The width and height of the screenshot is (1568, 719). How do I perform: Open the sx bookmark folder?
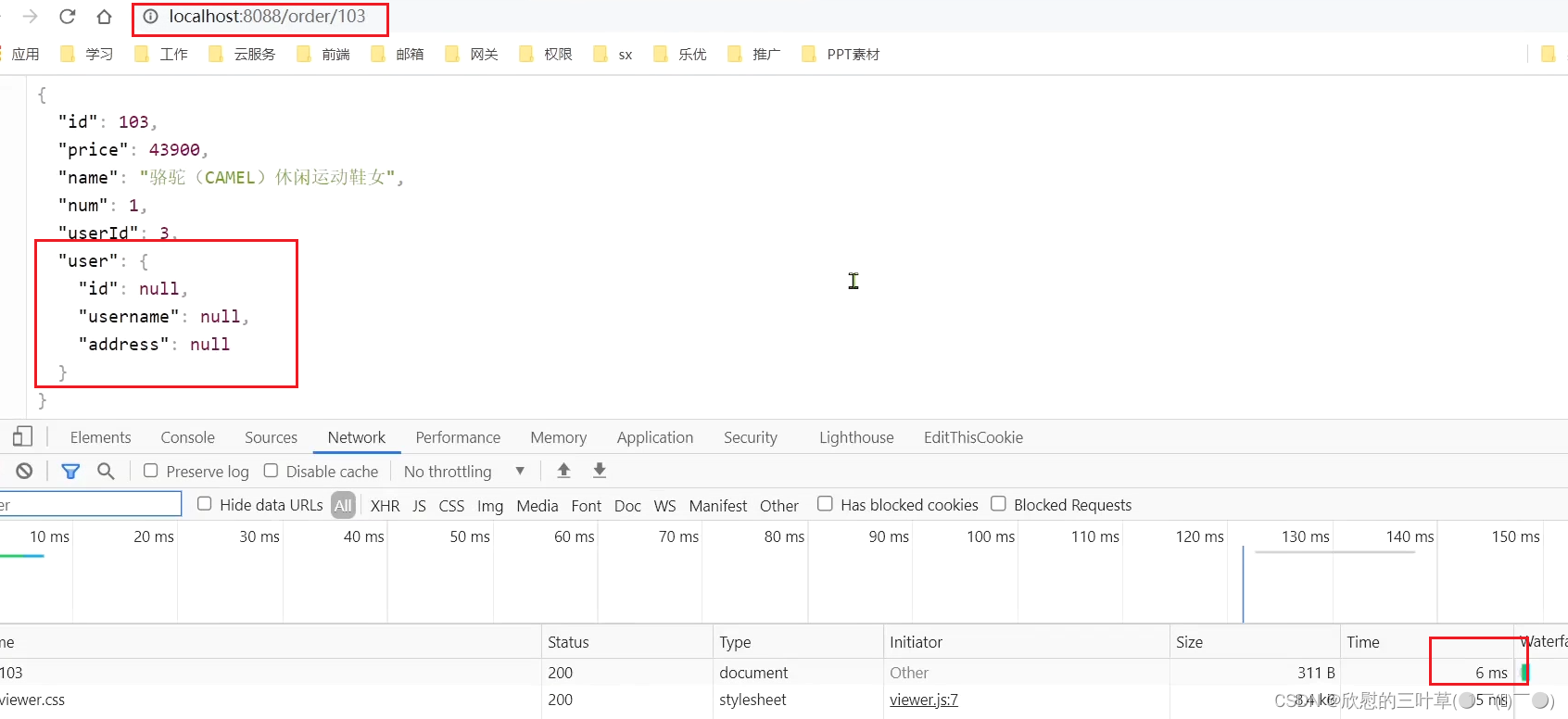tap(613, 54)
